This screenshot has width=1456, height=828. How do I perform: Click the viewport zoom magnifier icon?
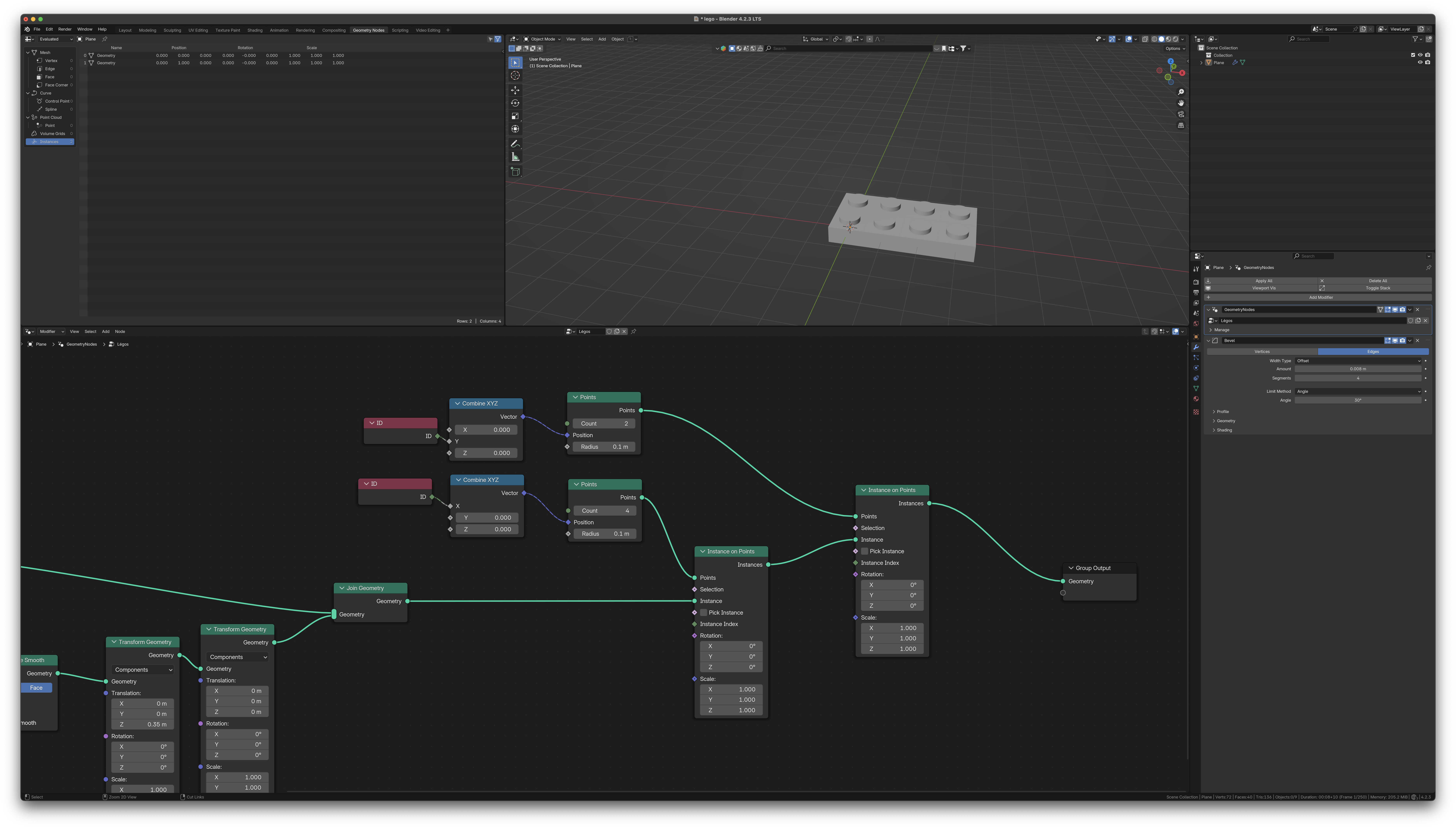click(1181, 92)
